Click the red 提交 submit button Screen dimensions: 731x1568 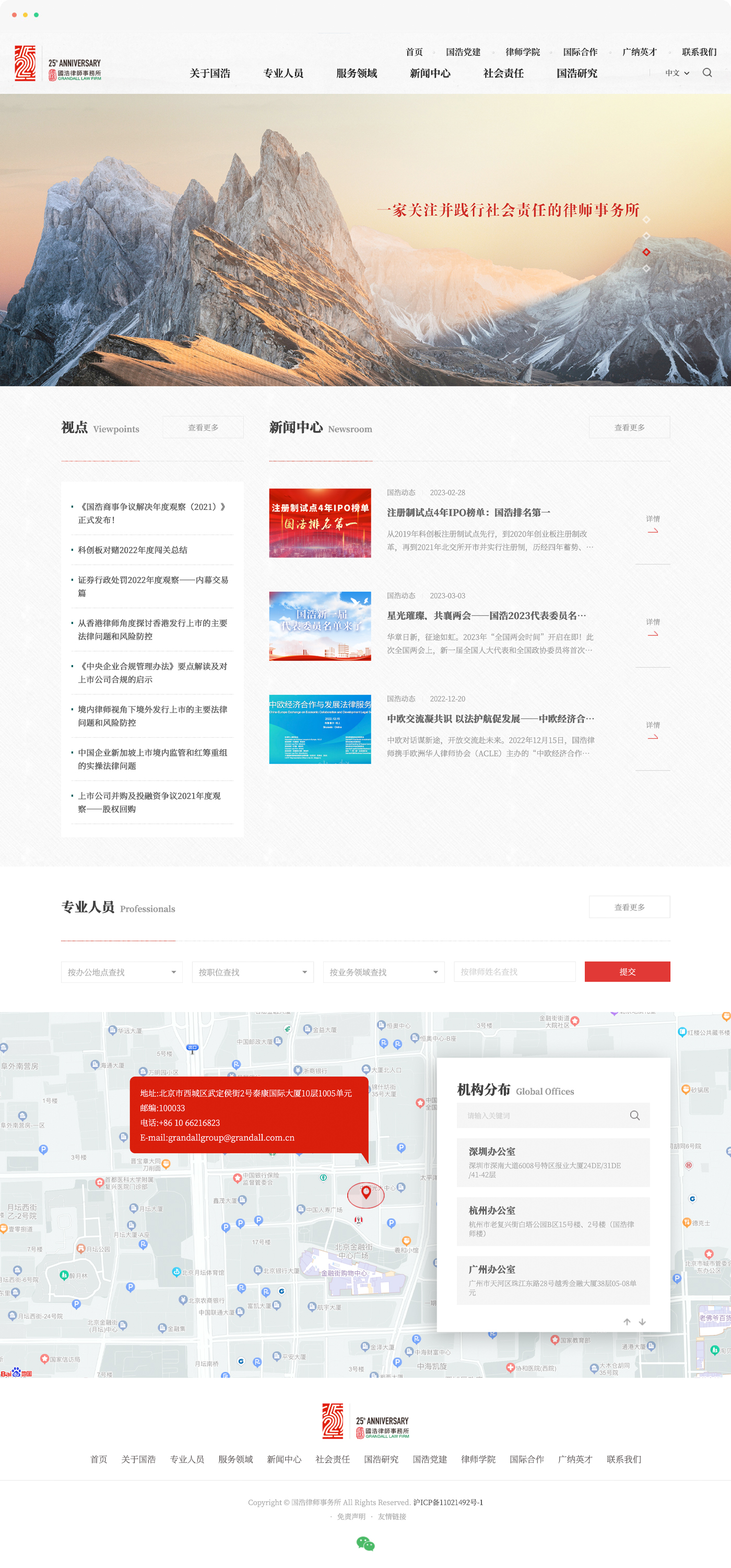(627, 971)
